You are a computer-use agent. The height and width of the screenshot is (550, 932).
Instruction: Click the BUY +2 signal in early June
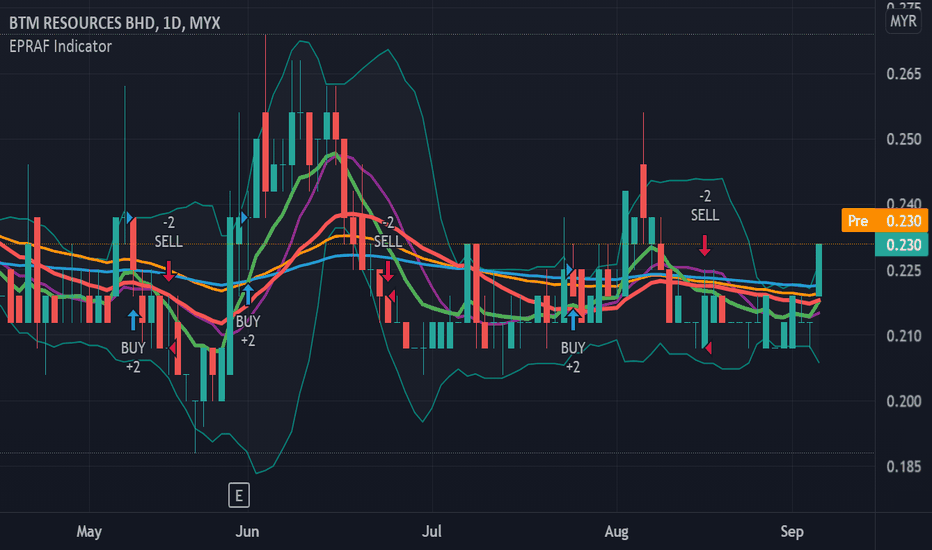(248, 331)
